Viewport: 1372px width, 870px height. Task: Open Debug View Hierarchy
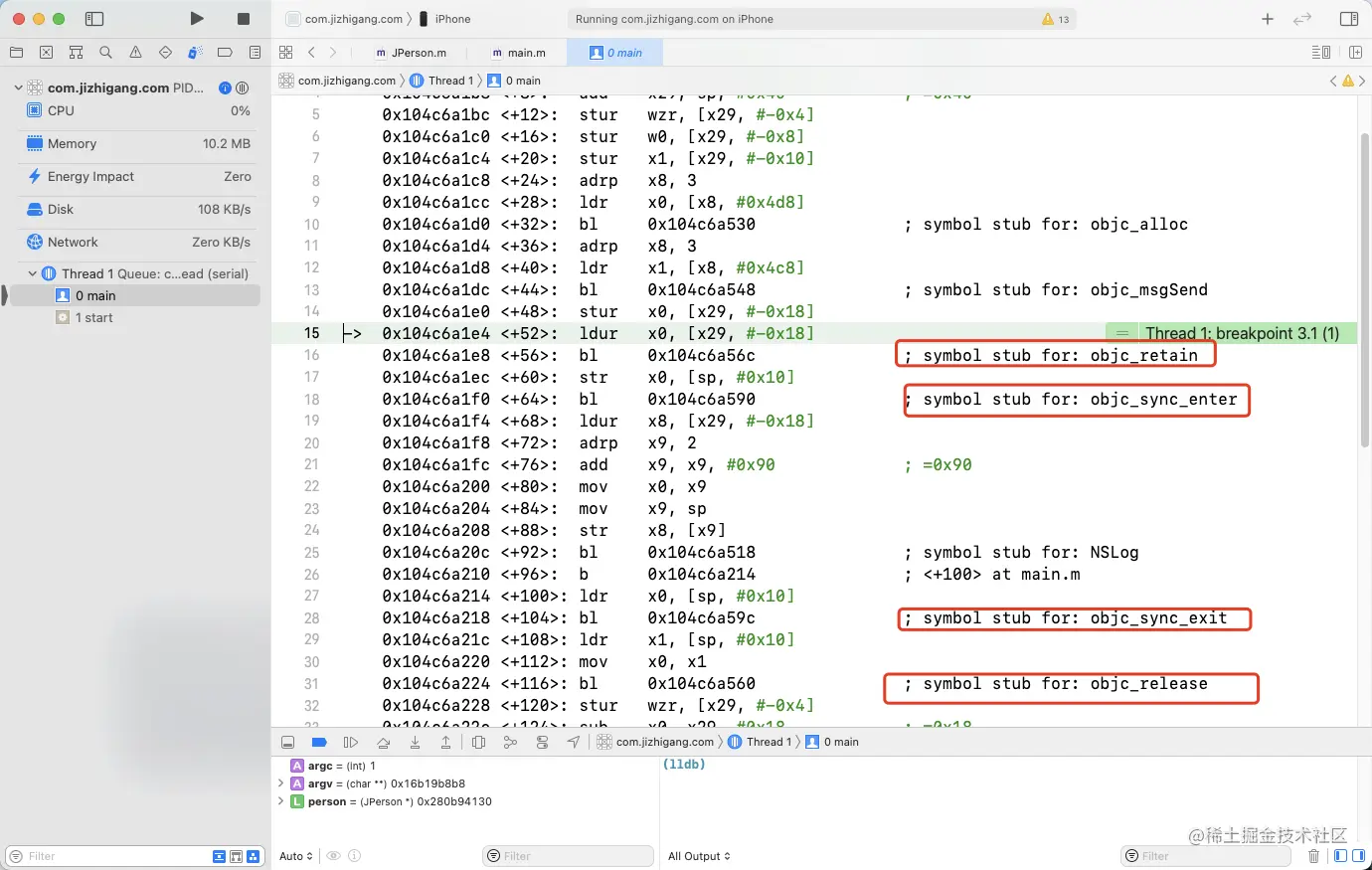tap(478, 742)
